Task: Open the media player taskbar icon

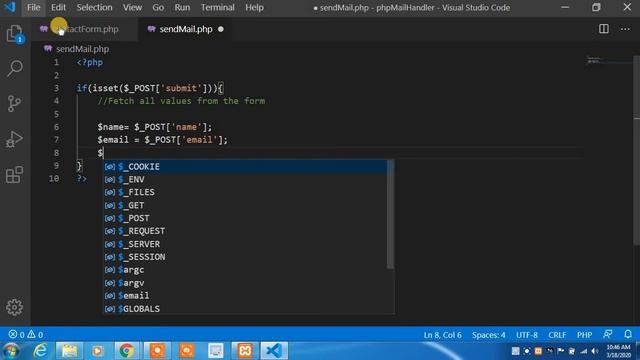Action: tap(98, 351)
